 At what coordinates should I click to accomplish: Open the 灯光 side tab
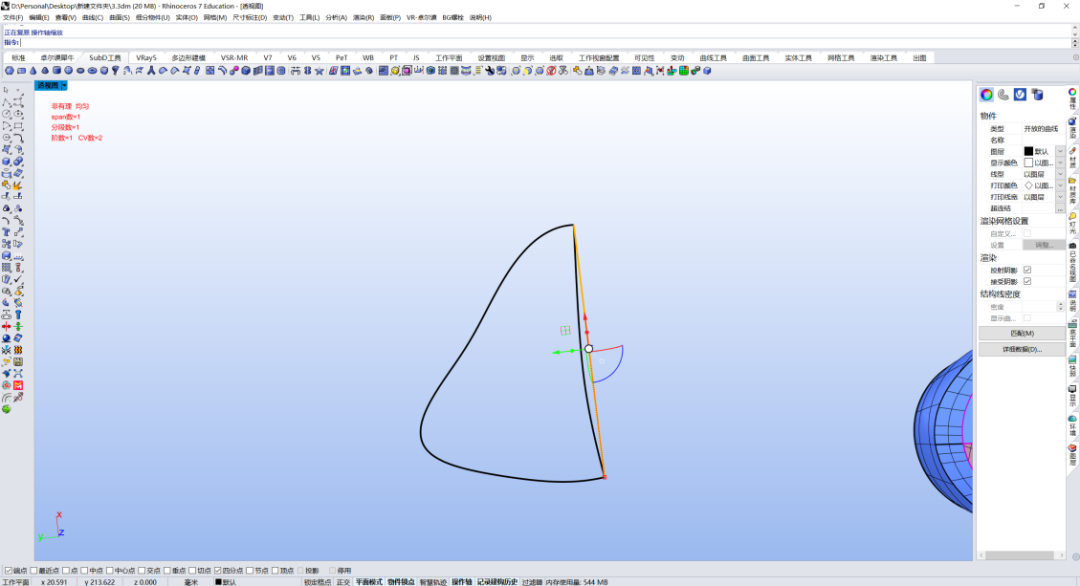(x=1072, y=224)
